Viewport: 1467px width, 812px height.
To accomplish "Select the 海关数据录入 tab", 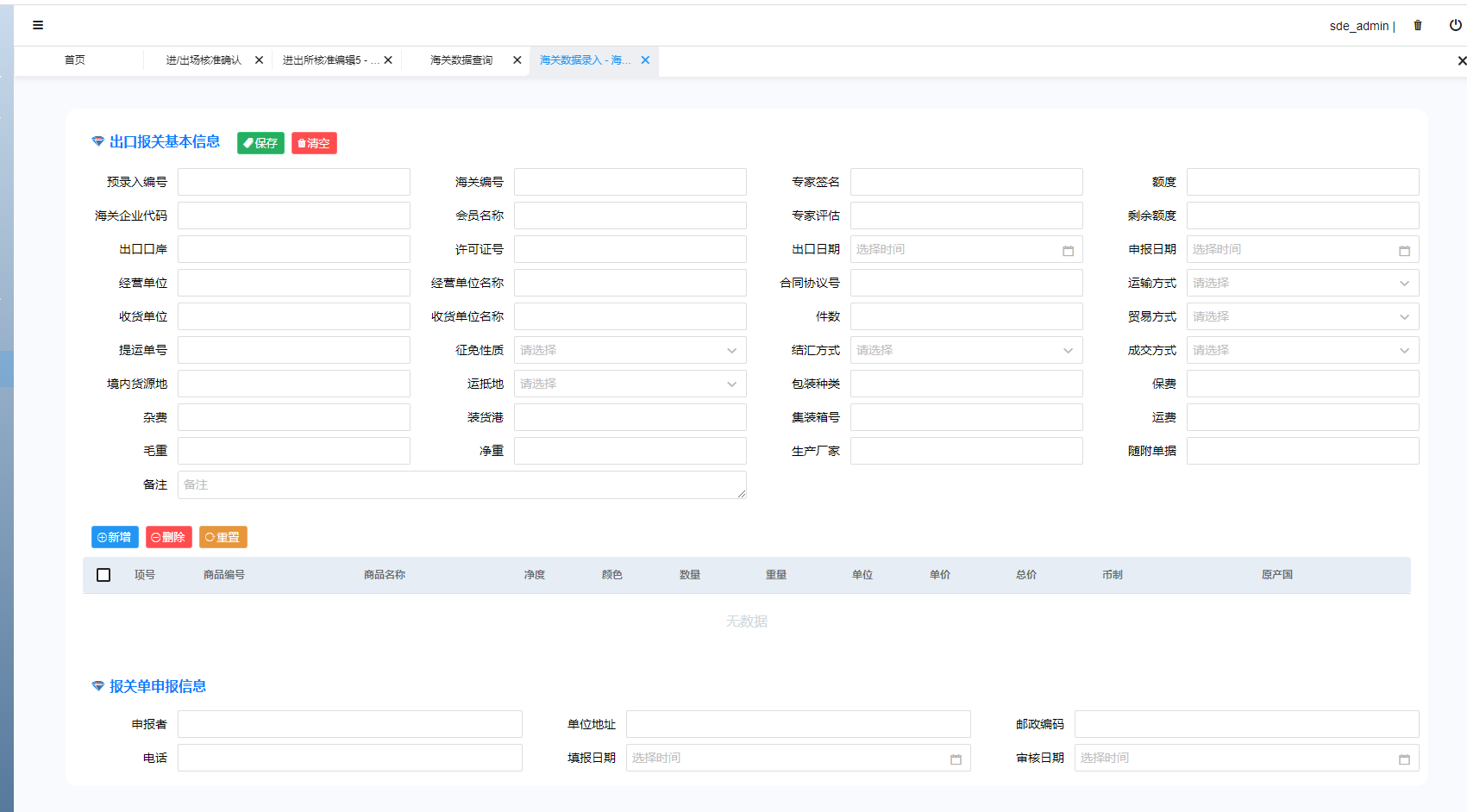I will click(x=586, y=60).
